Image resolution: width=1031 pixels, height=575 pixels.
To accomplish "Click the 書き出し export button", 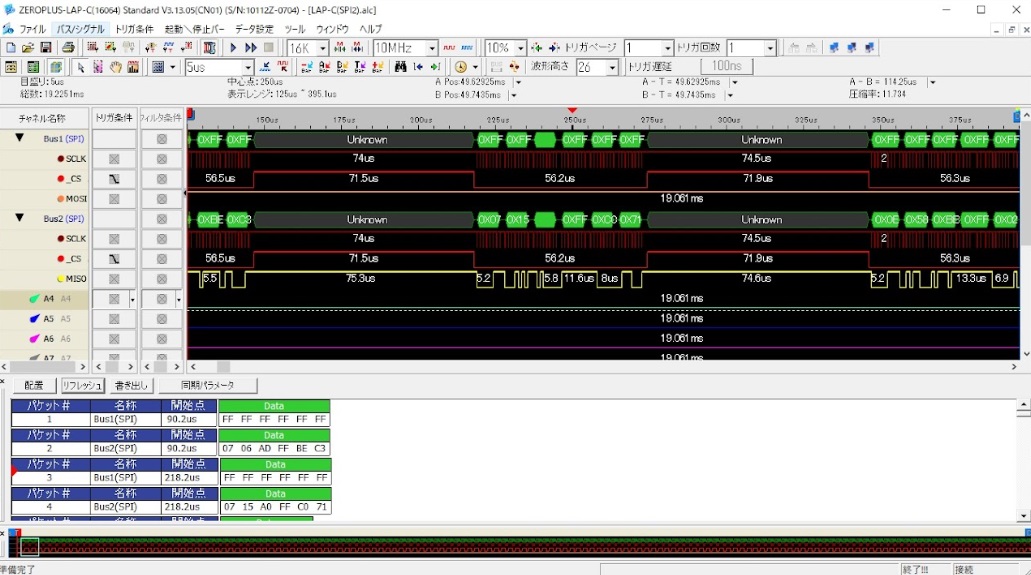I will coord(131,385).
